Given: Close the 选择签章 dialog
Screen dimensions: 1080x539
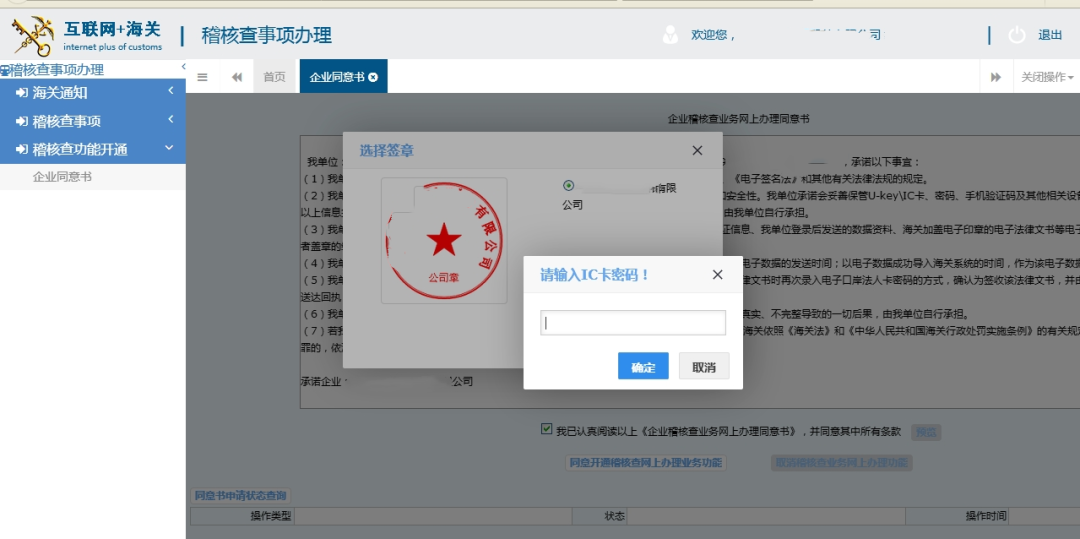Looking at the screenshot, I should pyautogui.click(x=697, y=151).
